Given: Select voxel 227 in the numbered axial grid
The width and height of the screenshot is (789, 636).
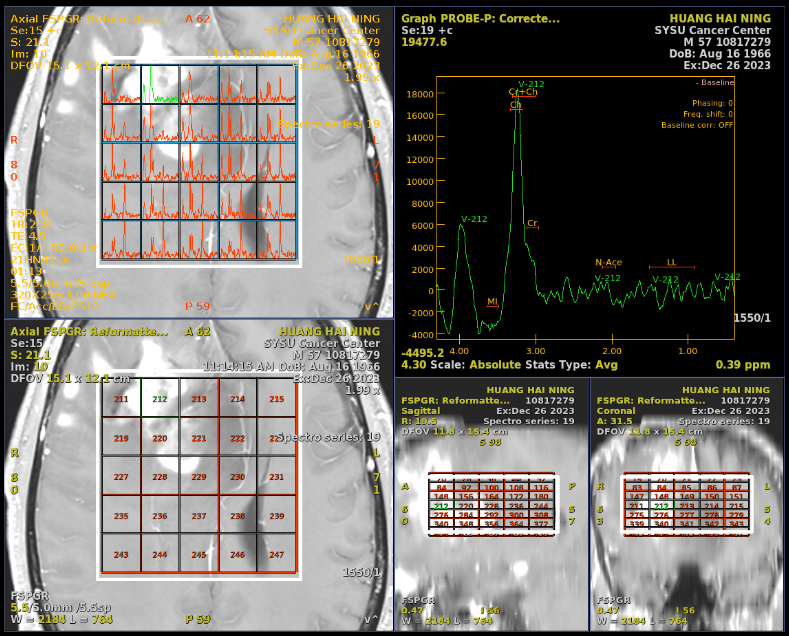Looking at the screenshot, I should (121, 476).
